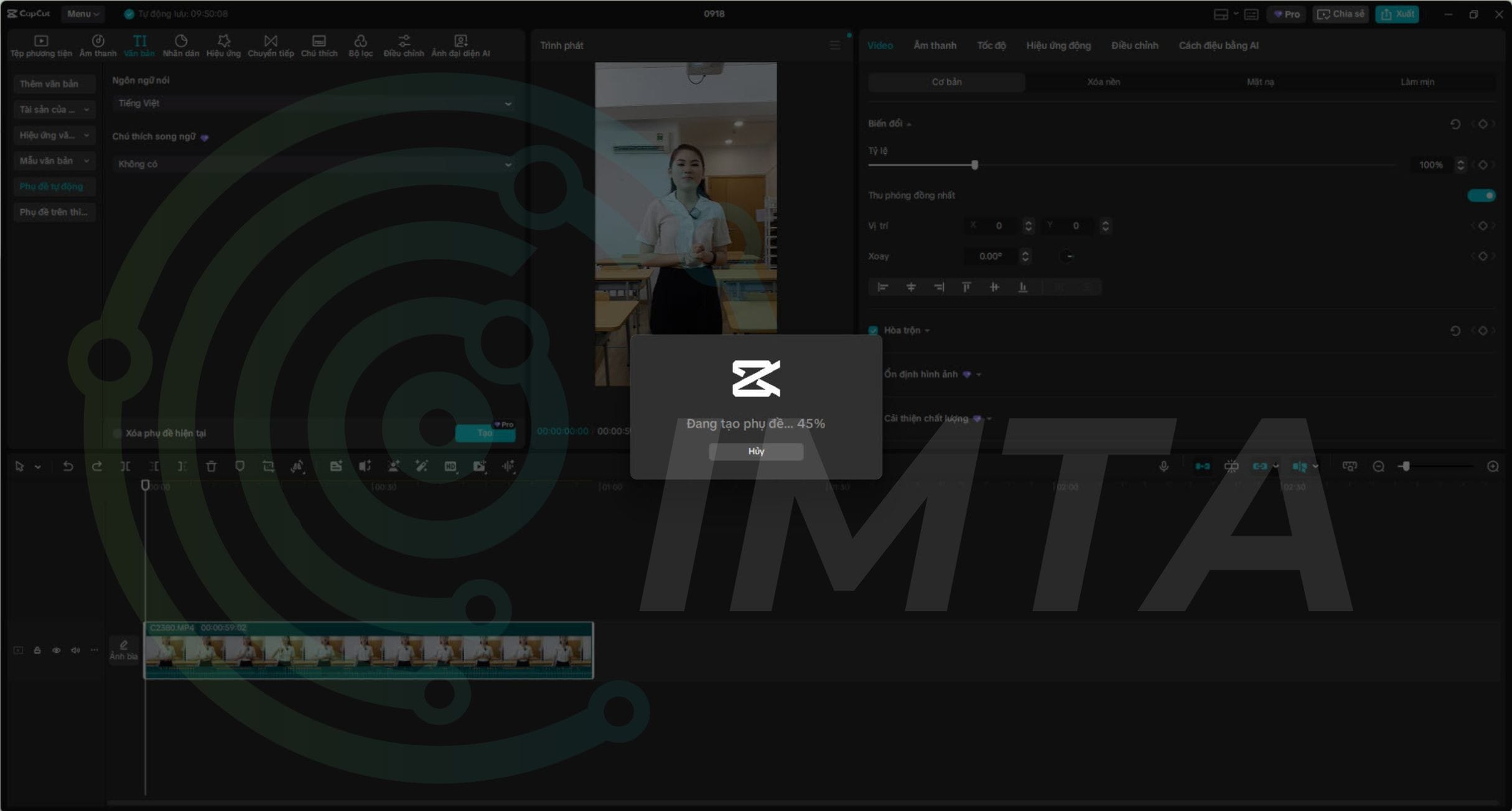The height and width of the screenshot is (811, 1512).
Task: Uncheck the Hòa trộn checkbox
Action: coord(873,330)
